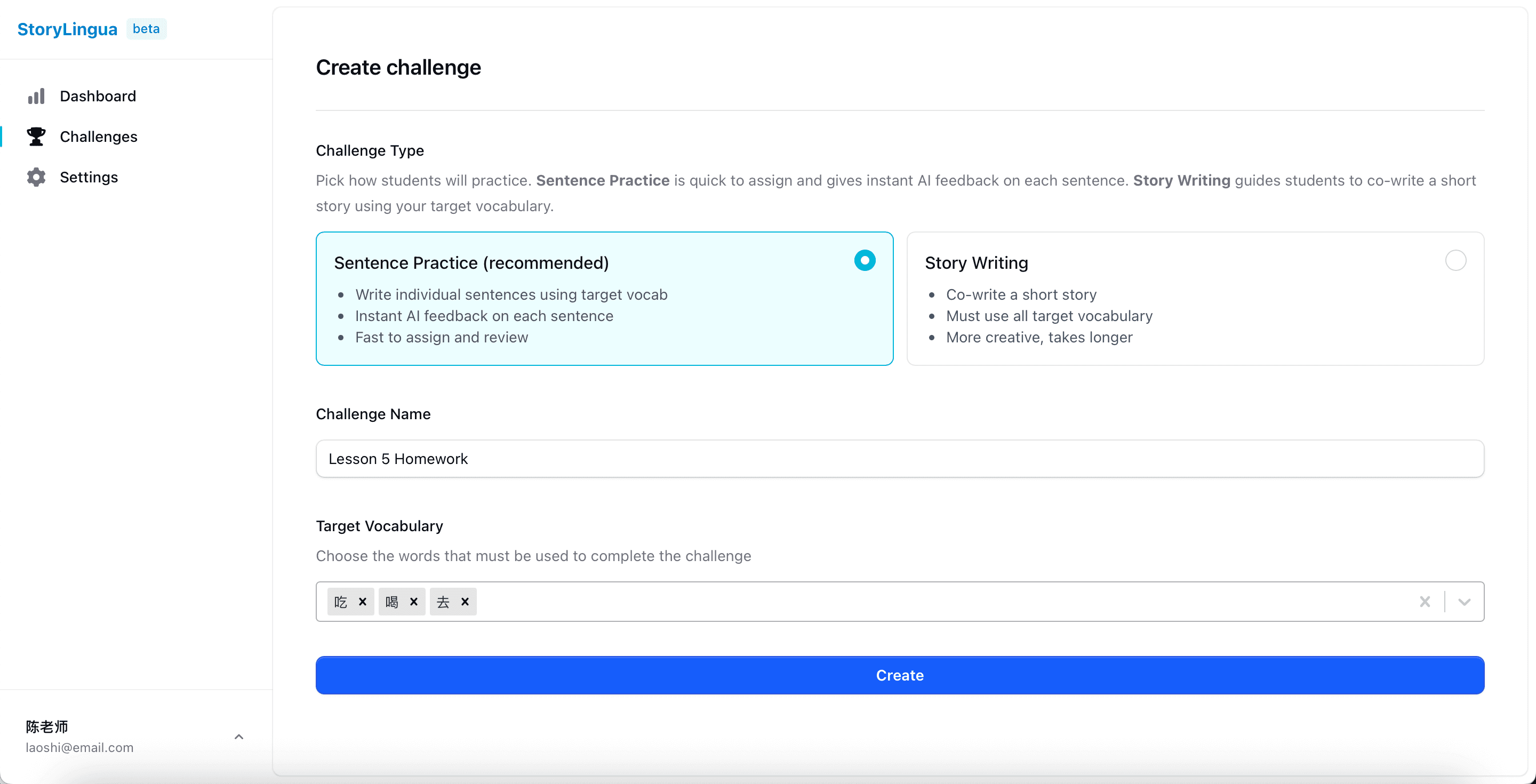The width and height of the screenshot is (1536, 784).
Task: Choose the Story Writing challenge card
Action: coord(1195,299)
